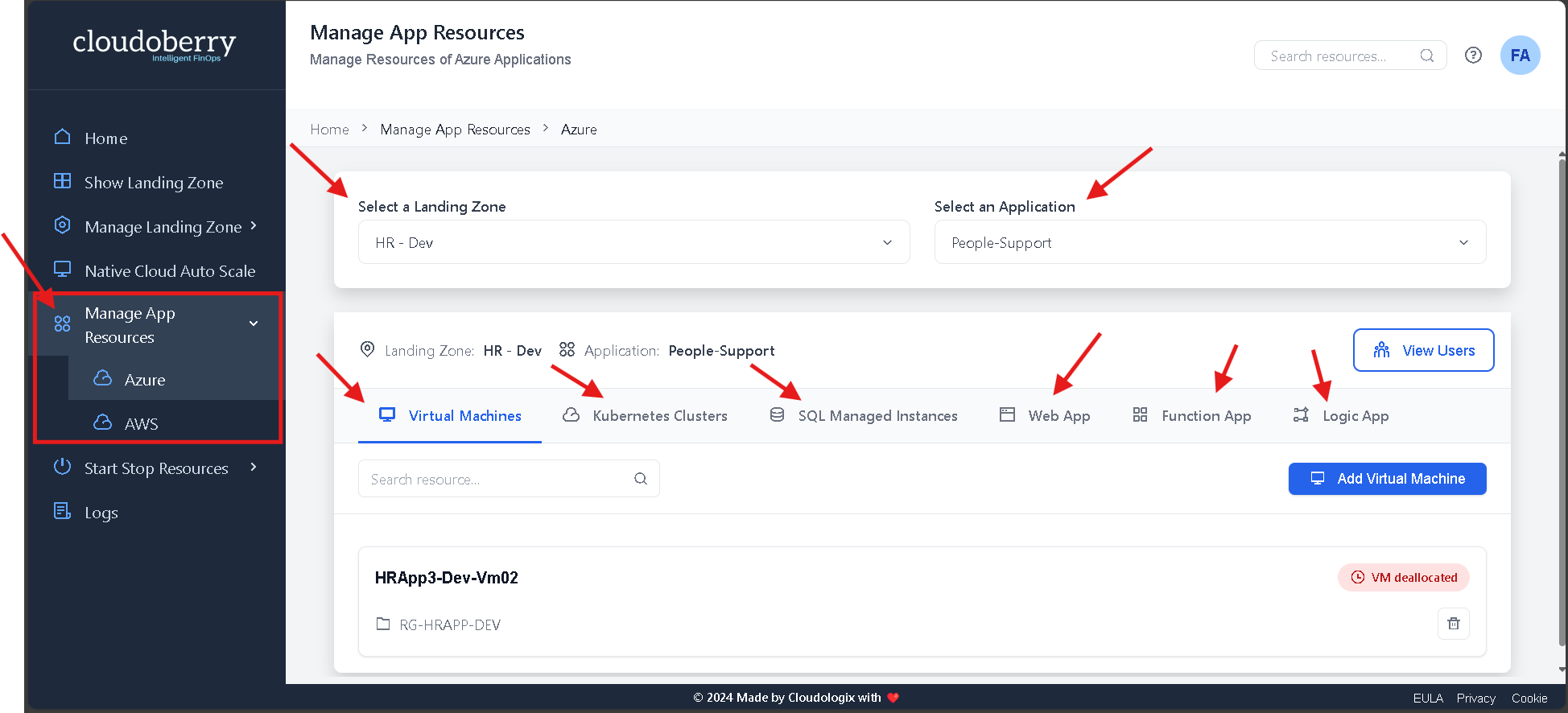Switch to the Virtual Machines tab
The width and height of the screenshot is (1568, 713).
(450, 416)
